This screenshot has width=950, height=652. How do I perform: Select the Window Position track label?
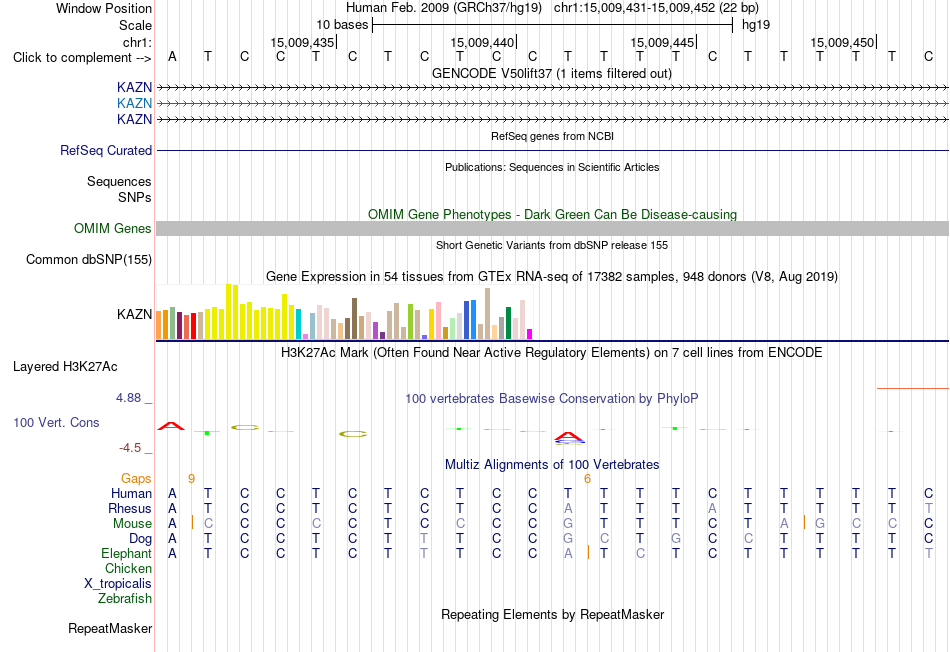pyautogui.click(x=104, y=8)
